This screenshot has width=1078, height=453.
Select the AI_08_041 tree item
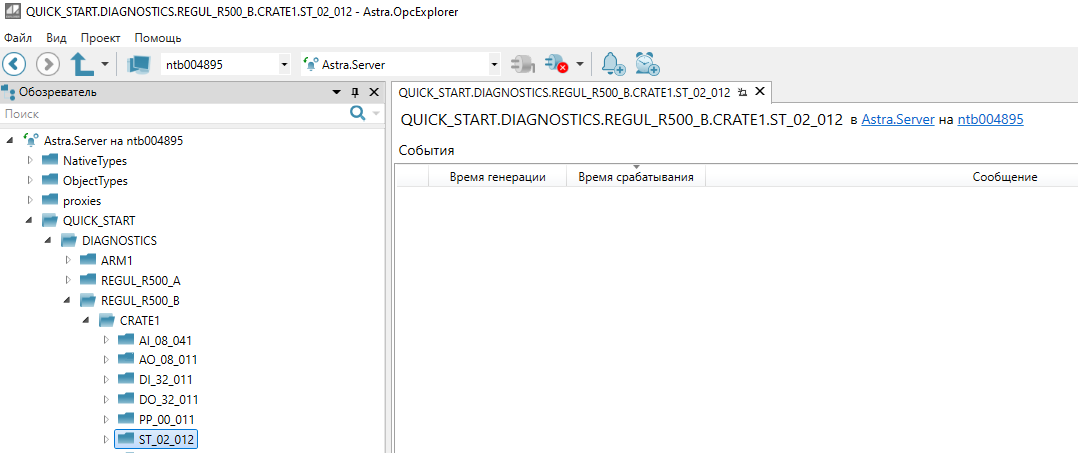[165, 340]
